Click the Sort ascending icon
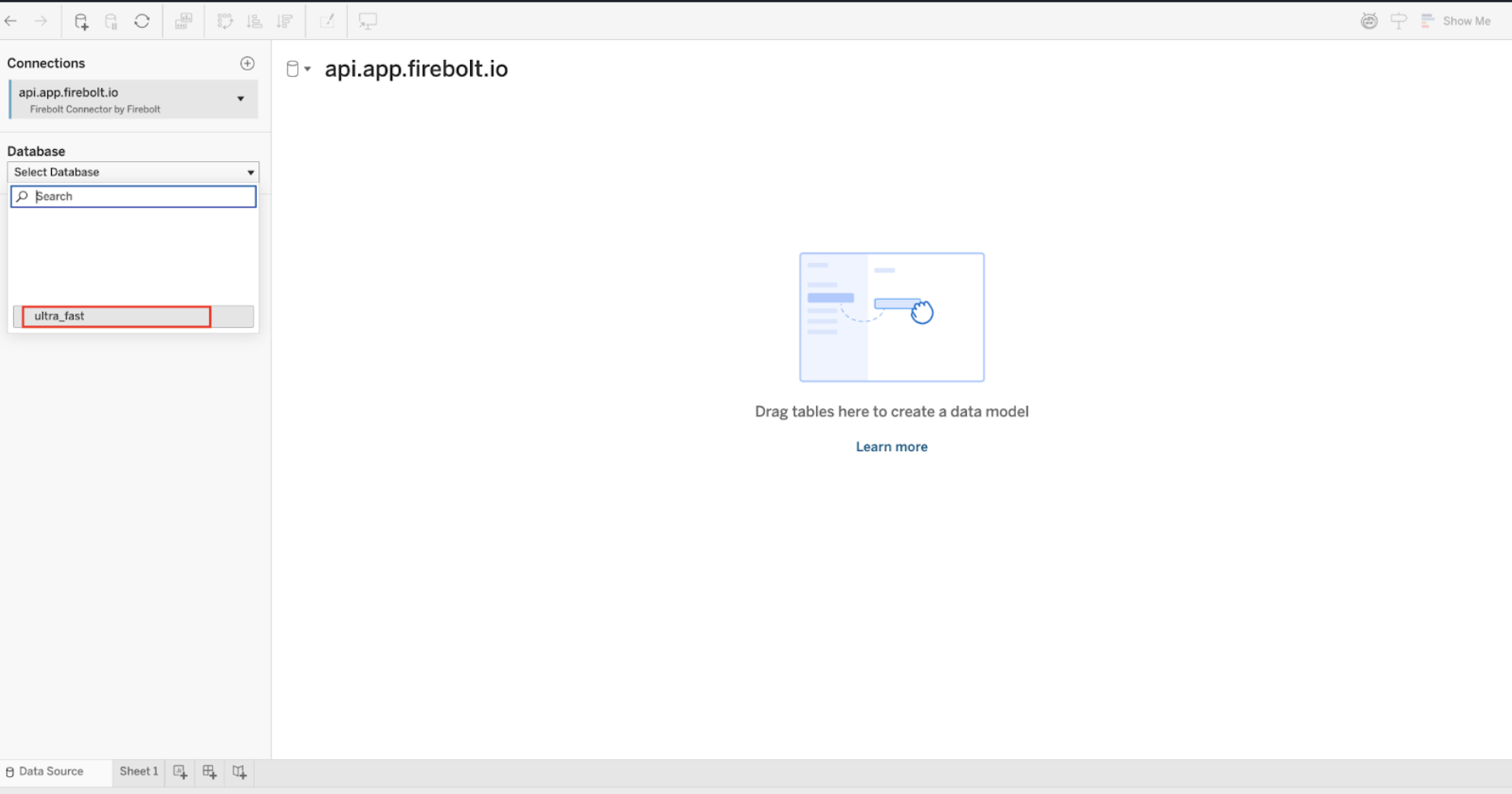Screen dimensions: 1512x794 [254, 21]
